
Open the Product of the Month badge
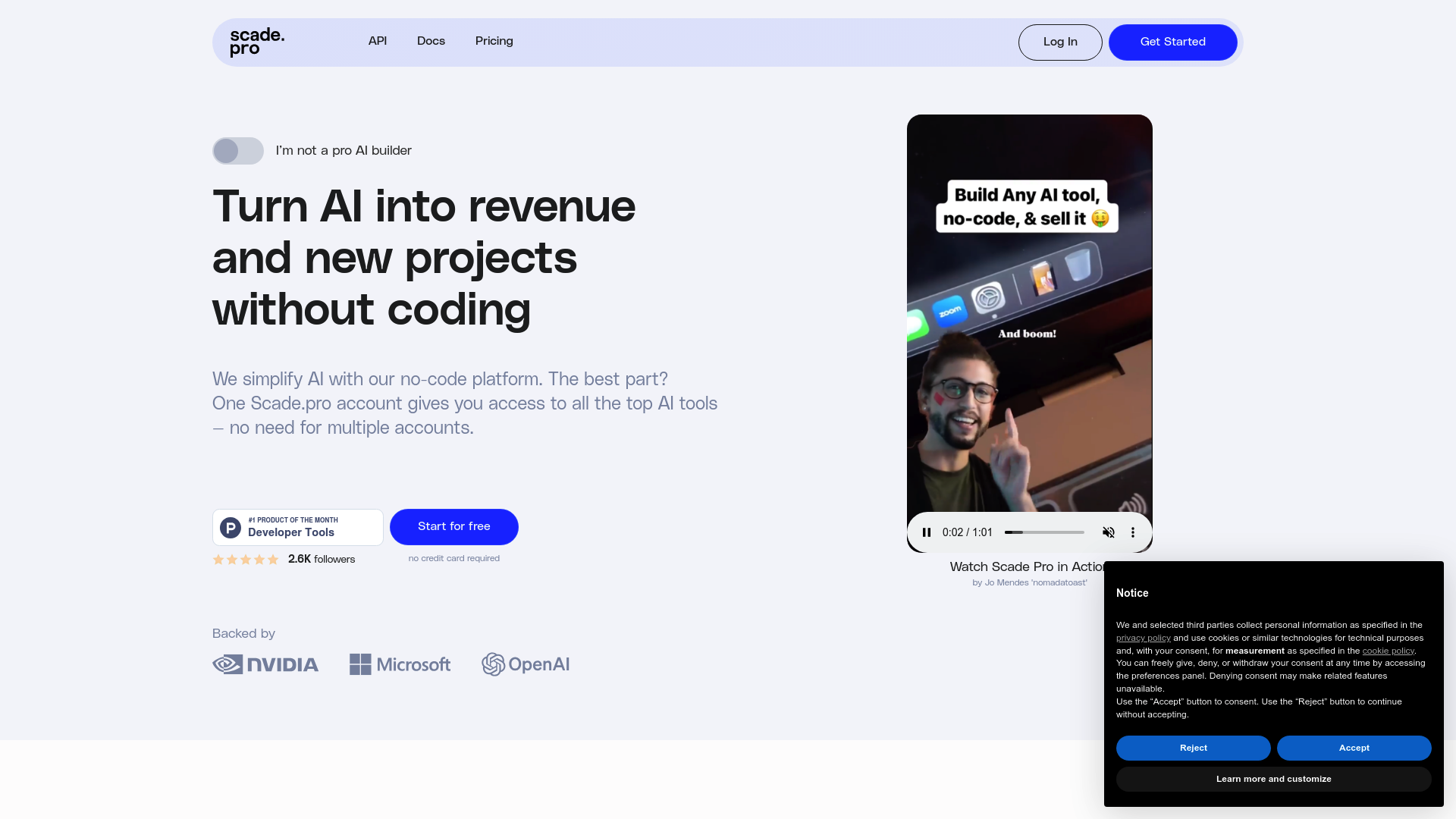298,527
